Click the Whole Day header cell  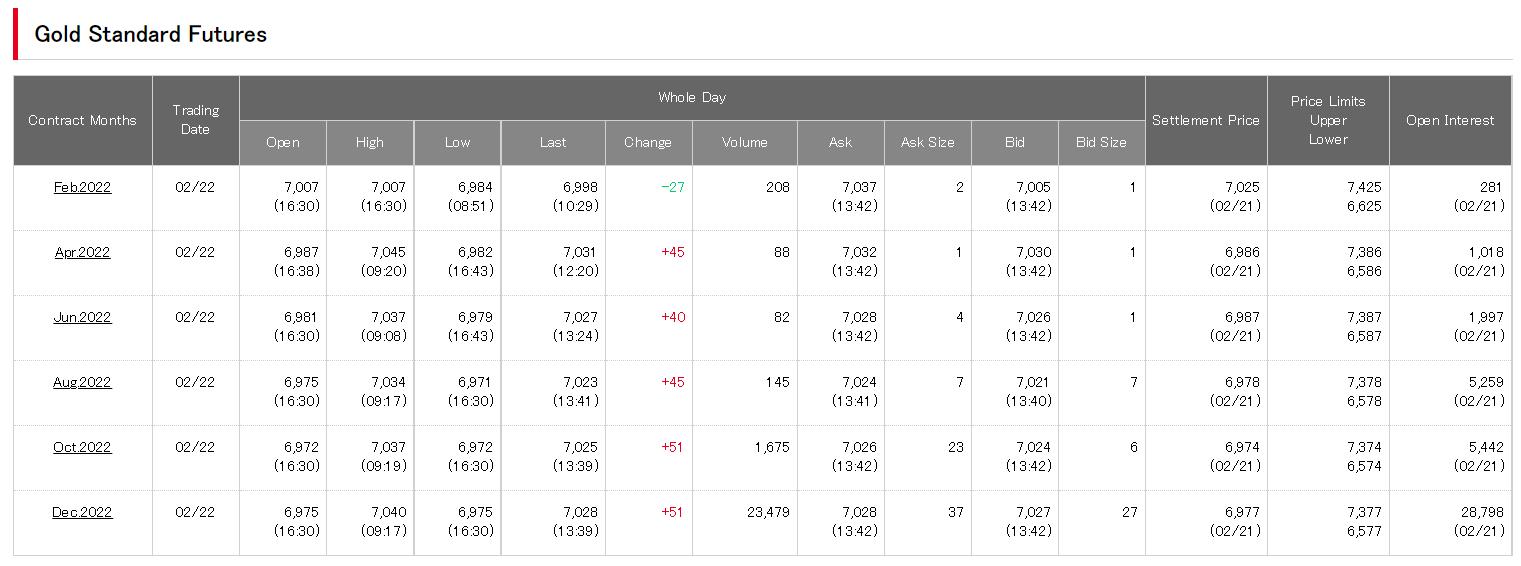pos(692,97)
